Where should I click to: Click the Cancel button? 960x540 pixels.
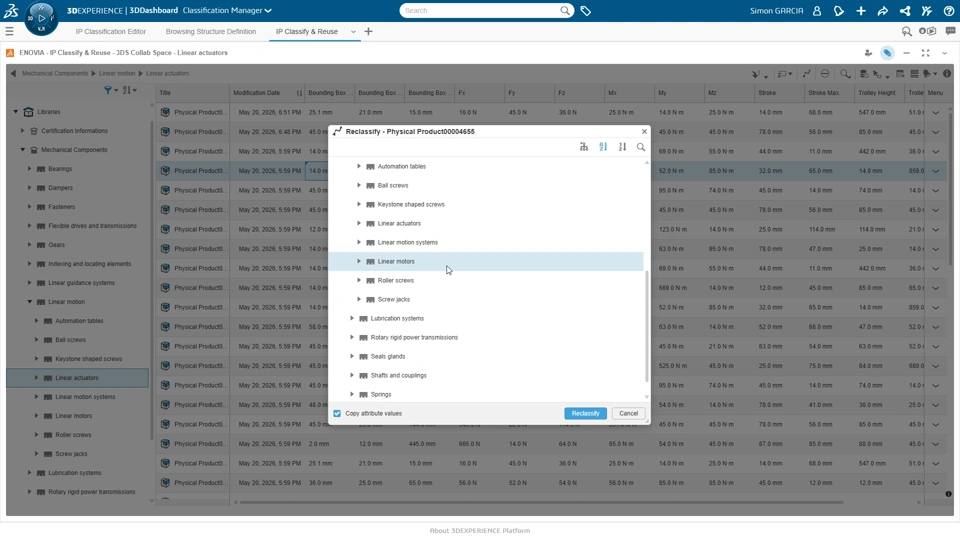628,413
